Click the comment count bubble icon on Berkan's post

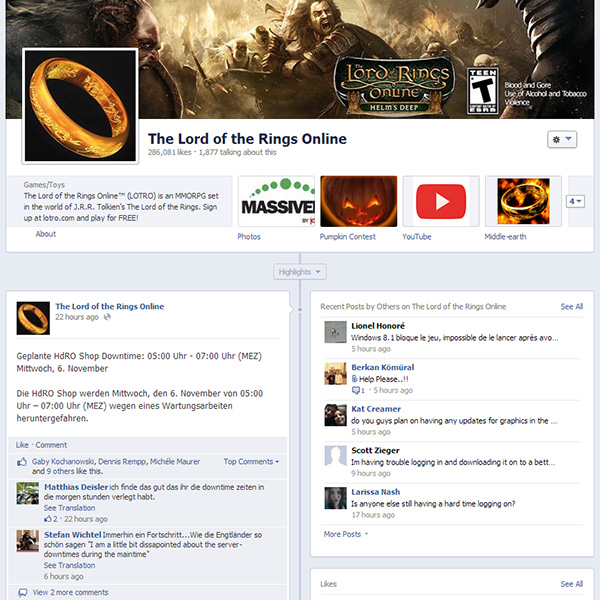pos(355,390)
